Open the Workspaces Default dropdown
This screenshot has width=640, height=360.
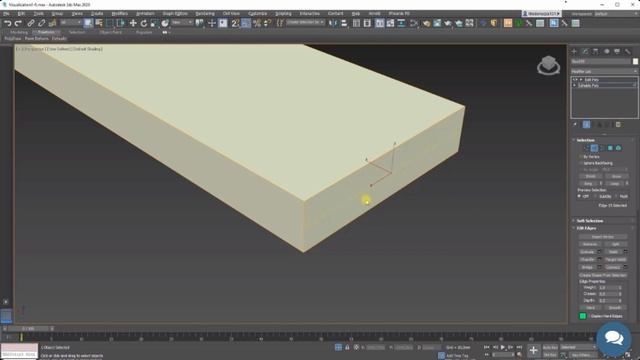[x=616, y=14]
